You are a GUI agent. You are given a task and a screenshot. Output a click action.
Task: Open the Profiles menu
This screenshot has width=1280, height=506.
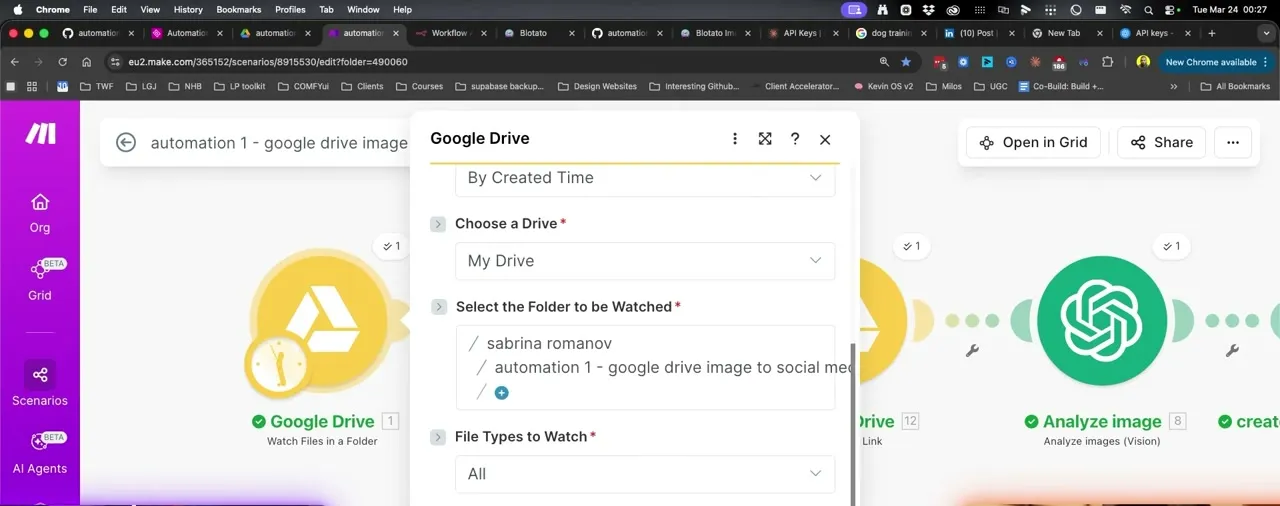290,9
